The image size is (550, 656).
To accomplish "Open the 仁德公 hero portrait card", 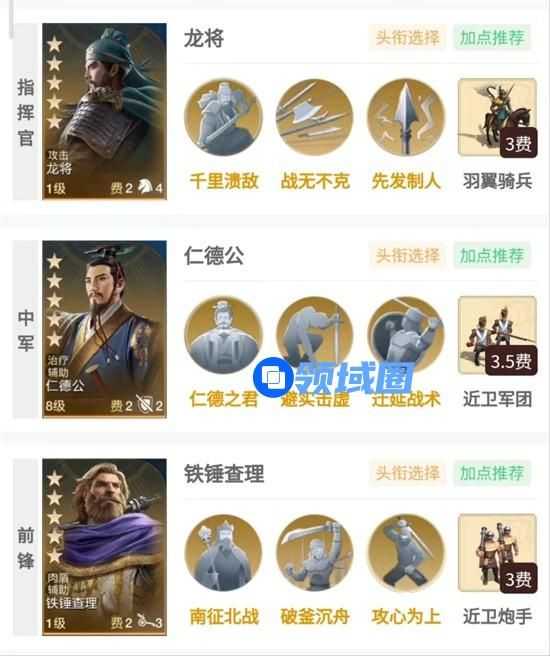I will coord(105,329).
